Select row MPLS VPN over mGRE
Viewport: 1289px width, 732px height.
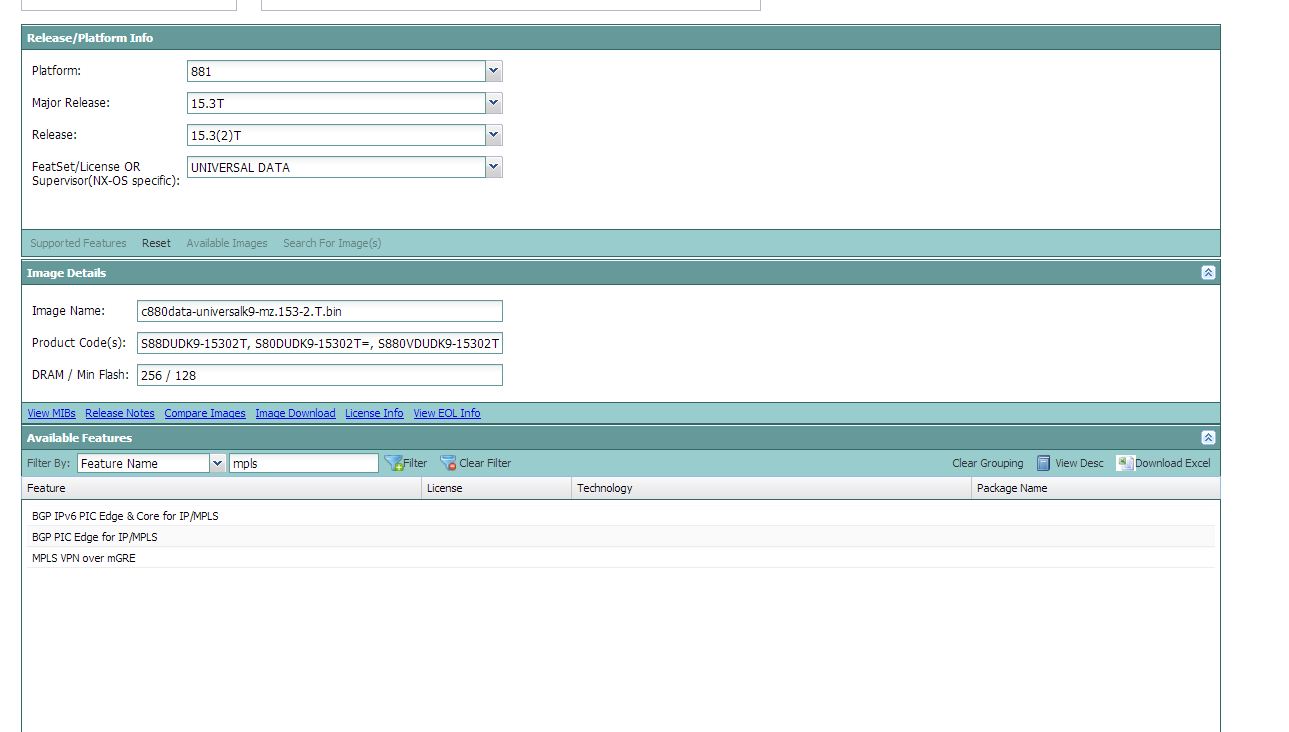click(x=623, y=558)
